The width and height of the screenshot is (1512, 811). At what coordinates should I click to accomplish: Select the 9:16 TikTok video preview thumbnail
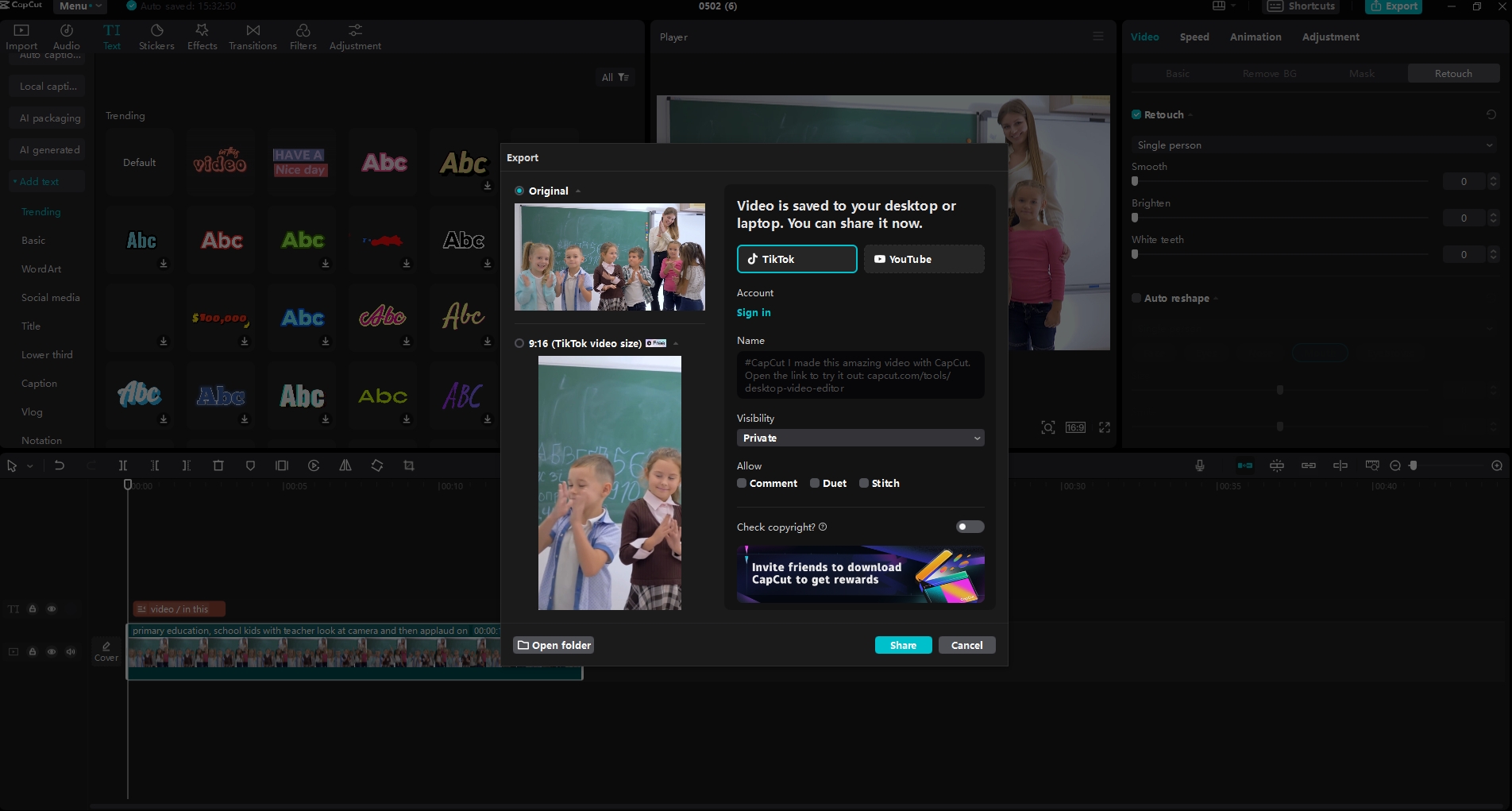point(609,482)
